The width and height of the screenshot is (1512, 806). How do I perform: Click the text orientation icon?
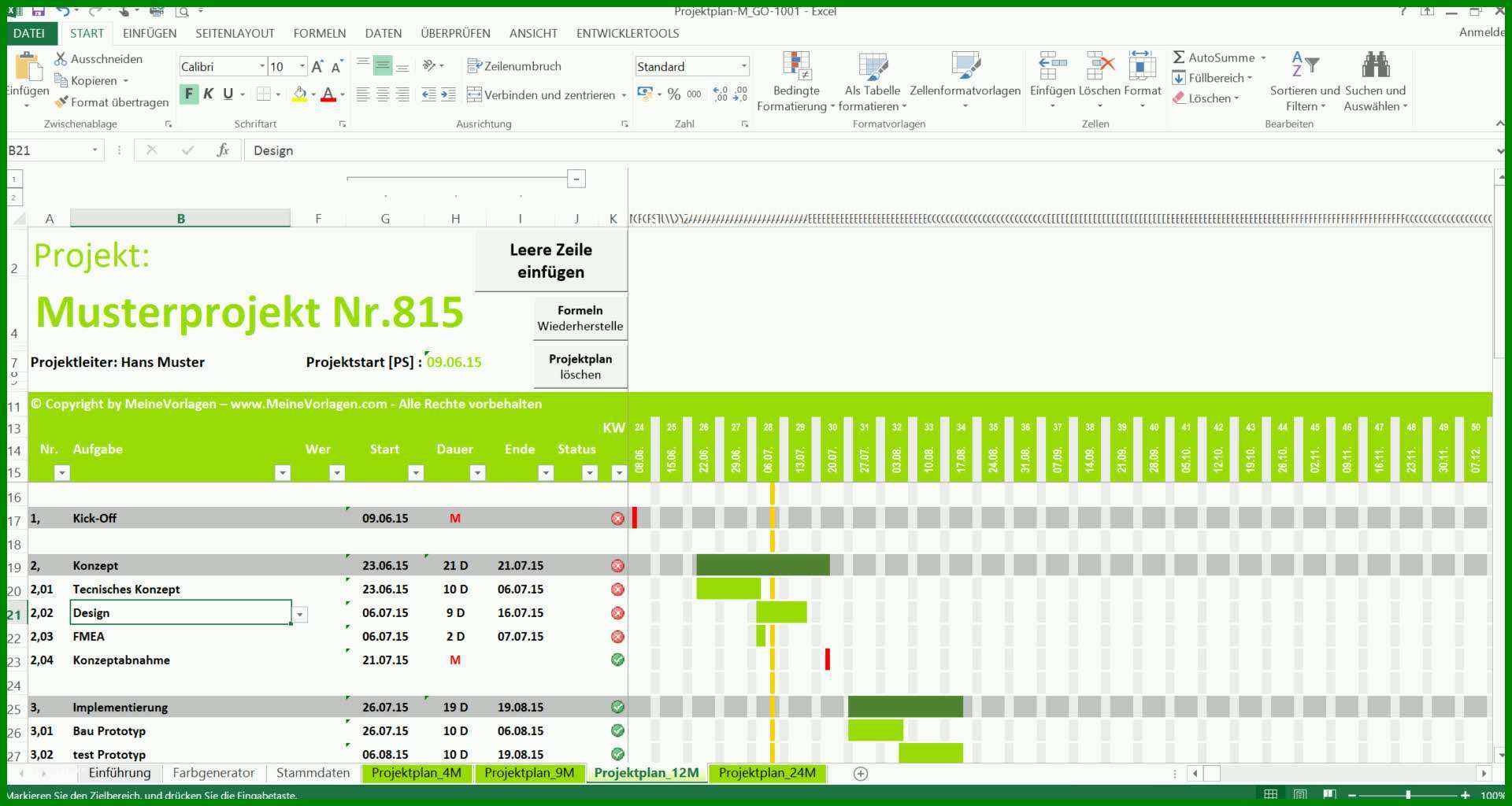[x=429, y=65]
